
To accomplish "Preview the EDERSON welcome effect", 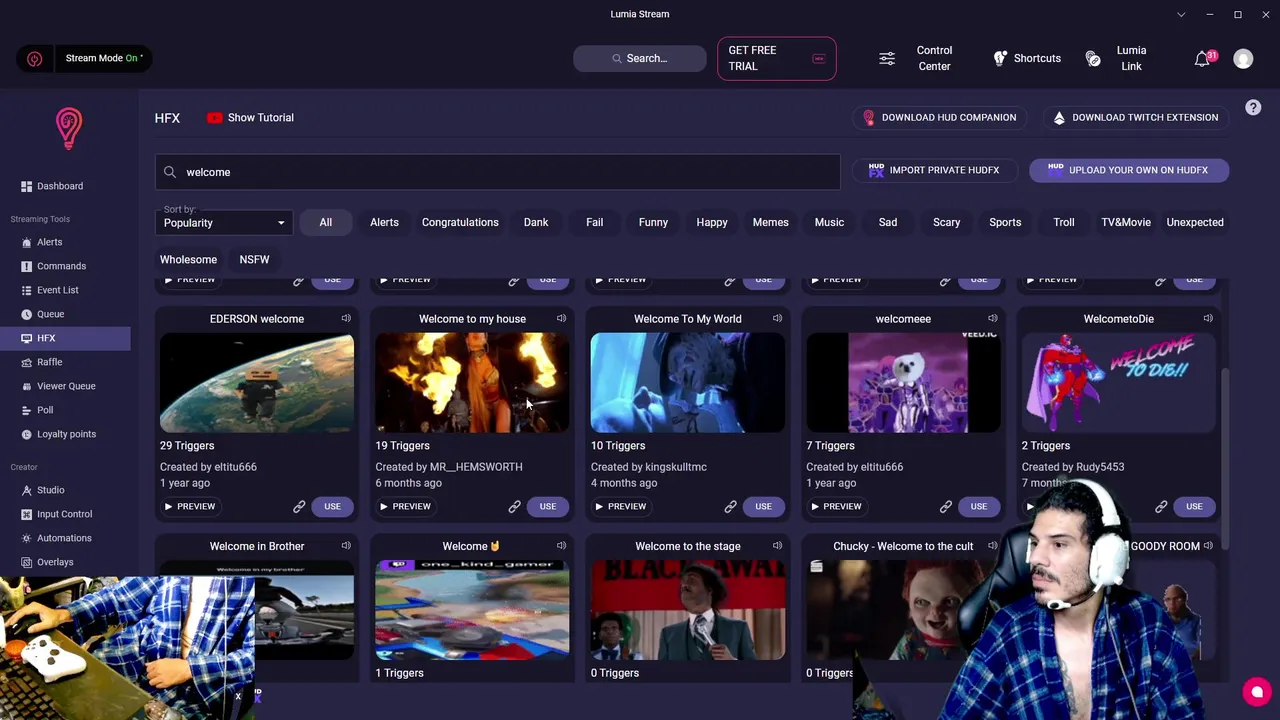I will pos(190,507).
